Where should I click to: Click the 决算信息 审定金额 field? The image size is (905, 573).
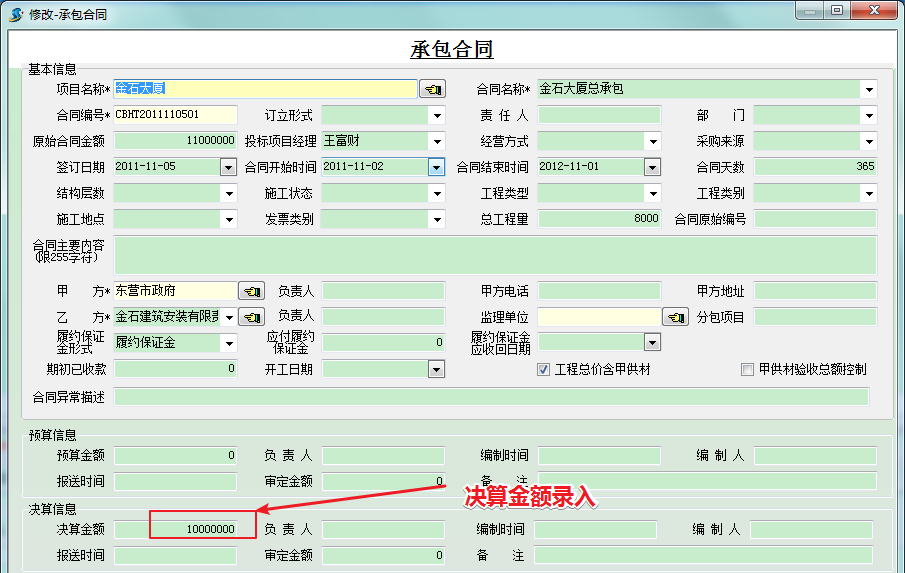tap(383, 555)
